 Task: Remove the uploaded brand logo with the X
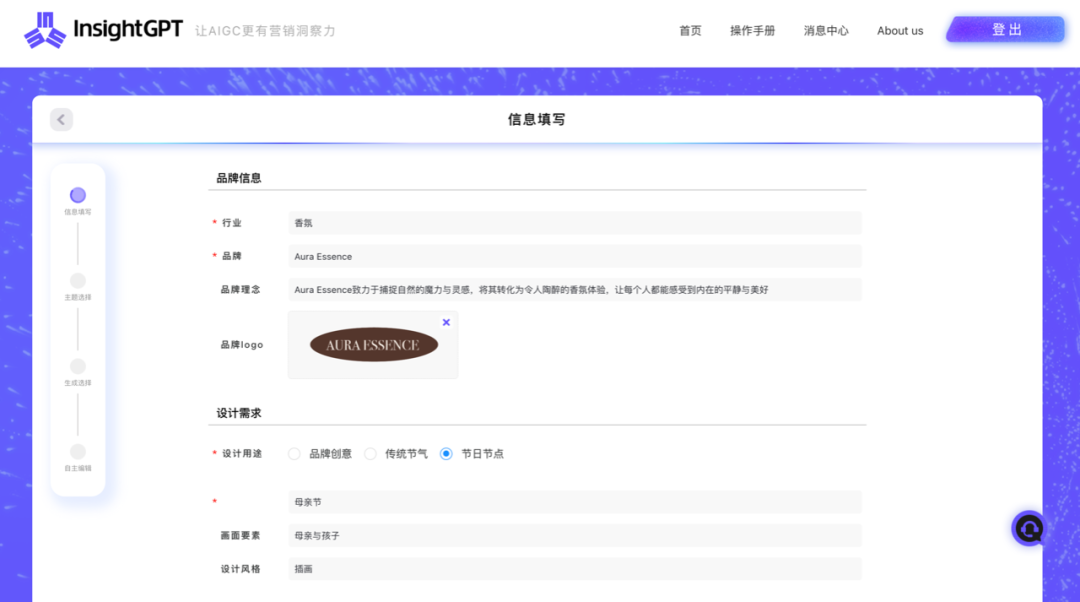click(446, 322)
